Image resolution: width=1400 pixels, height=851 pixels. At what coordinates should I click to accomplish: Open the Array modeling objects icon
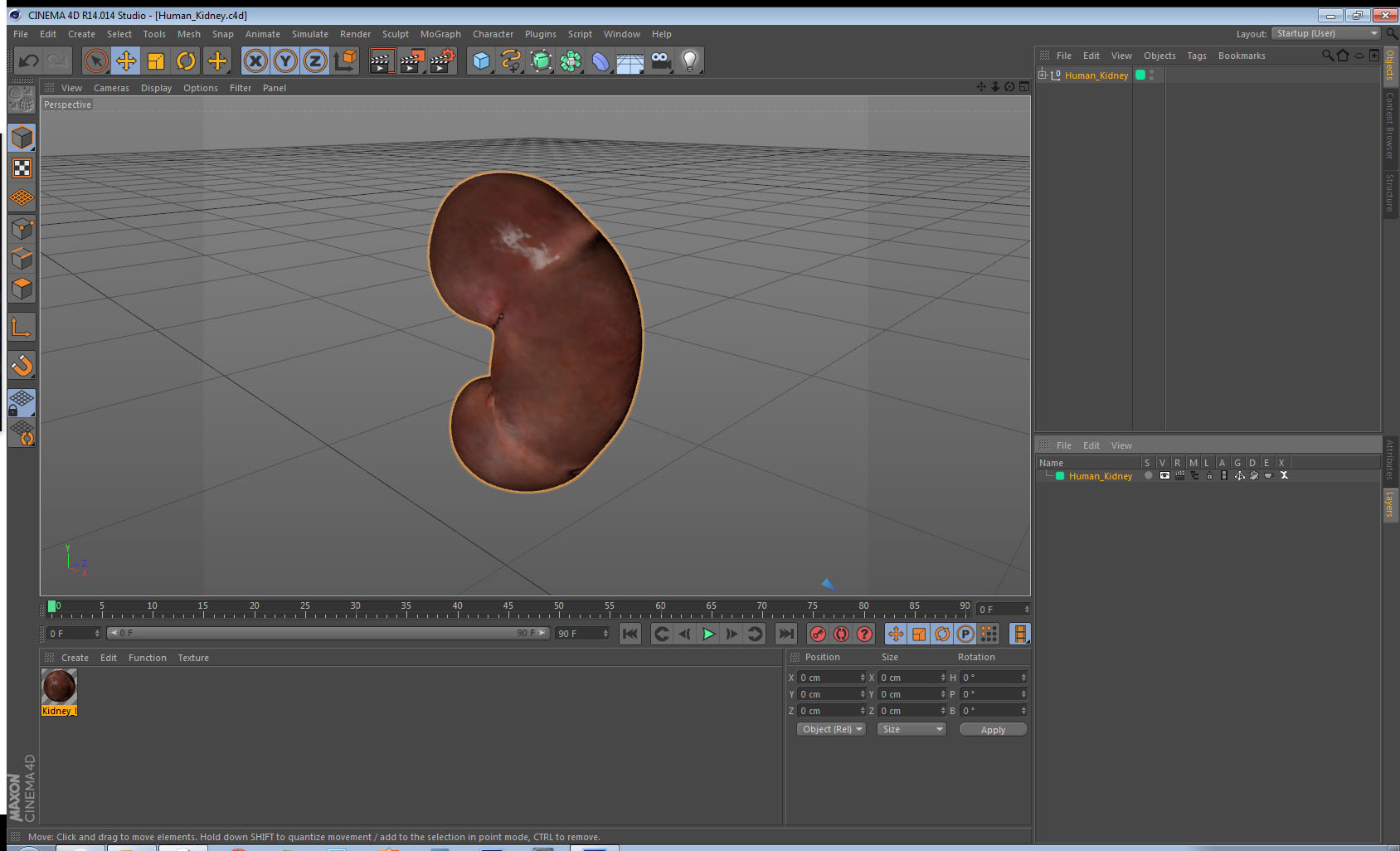click(x=571, y=61)
